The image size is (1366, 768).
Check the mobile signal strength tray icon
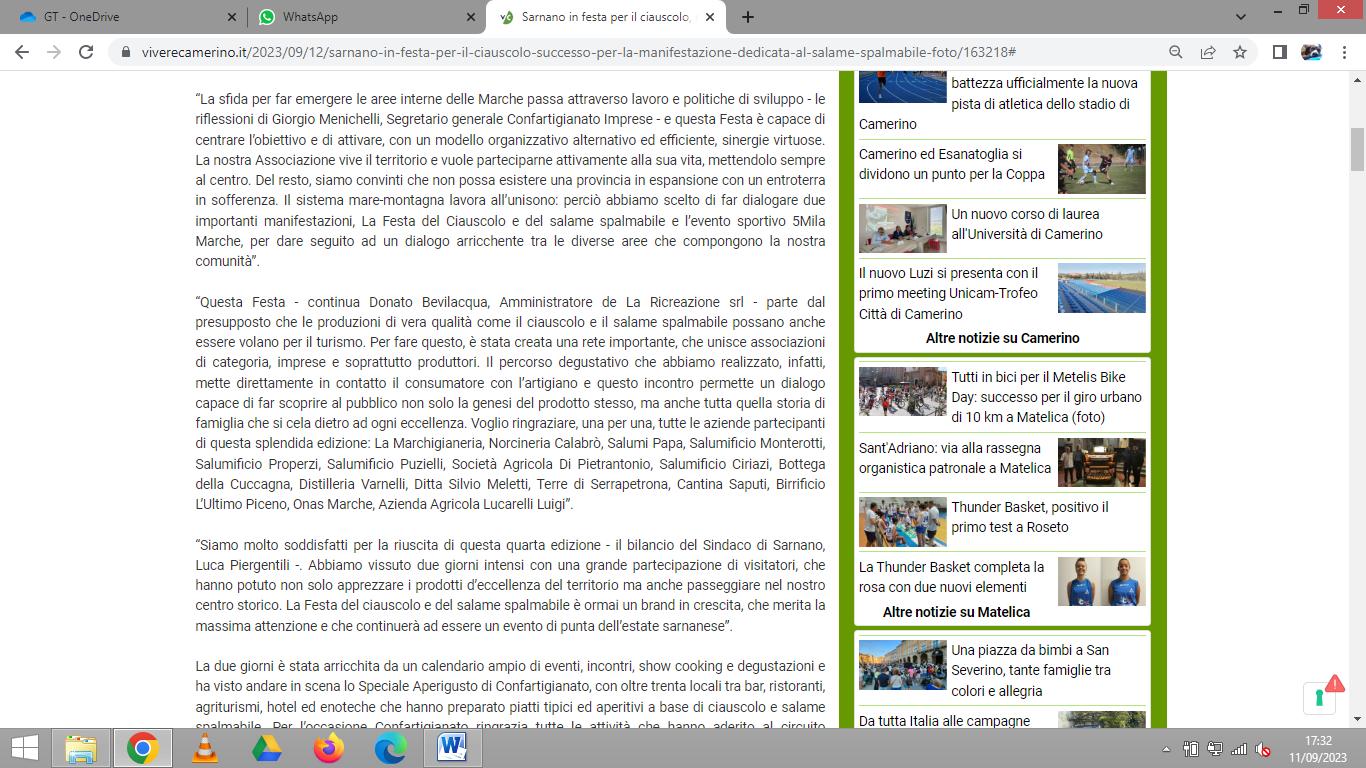(x=1238, y=749)
